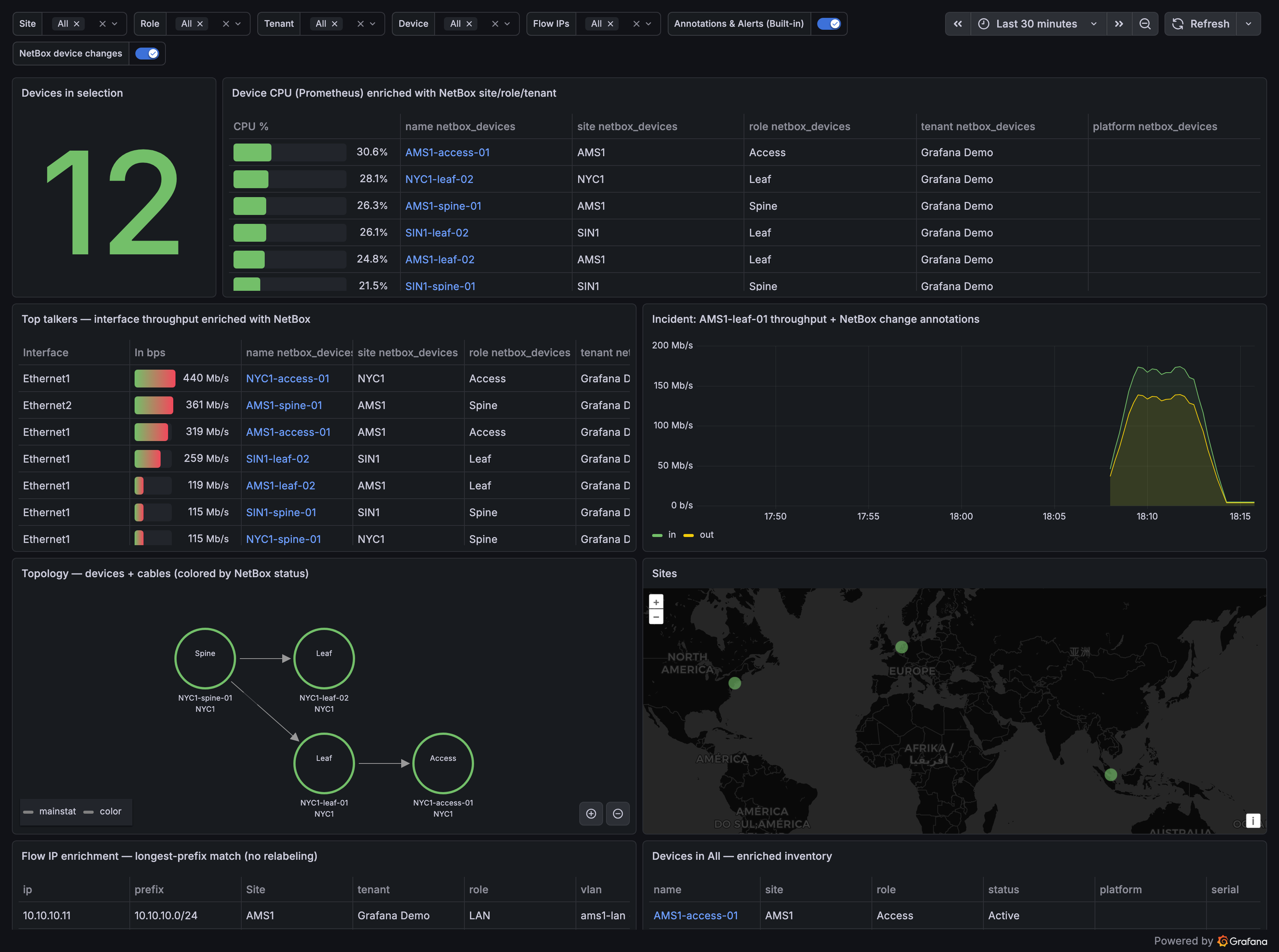Screen dimensions: 1279x952
Task: Click the North America site marker
Action: point(735,683)
